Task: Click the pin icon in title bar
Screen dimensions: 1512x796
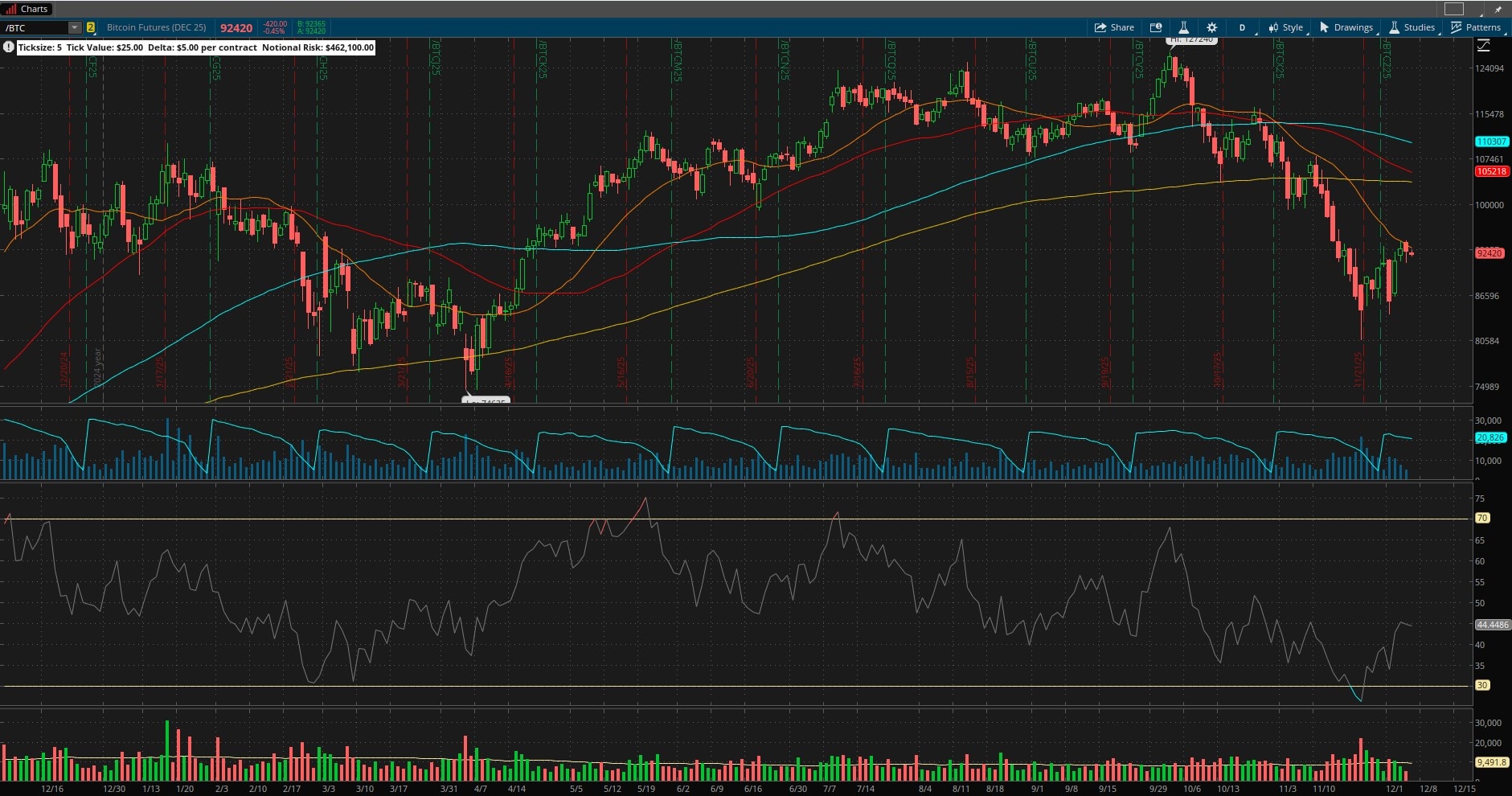Action: tap(1498, 9)
